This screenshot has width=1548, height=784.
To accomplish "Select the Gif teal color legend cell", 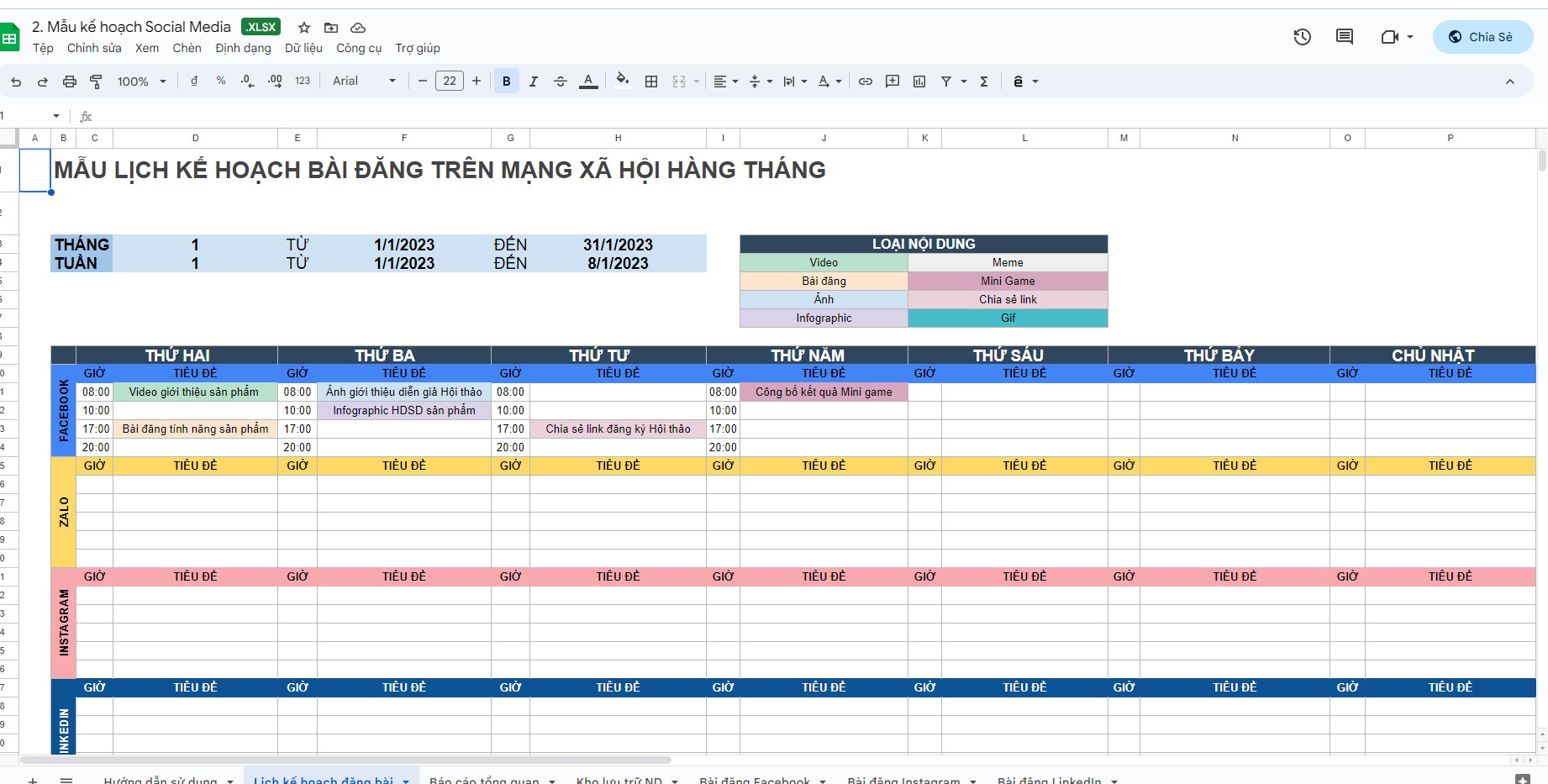I will [1008, 318].
